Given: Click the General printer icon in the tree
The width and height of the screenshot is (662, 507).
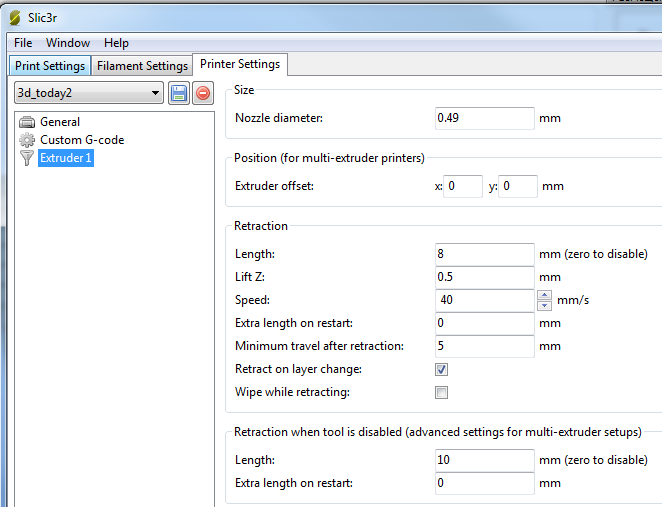Looking at the screenshot, I should (27, 122).
